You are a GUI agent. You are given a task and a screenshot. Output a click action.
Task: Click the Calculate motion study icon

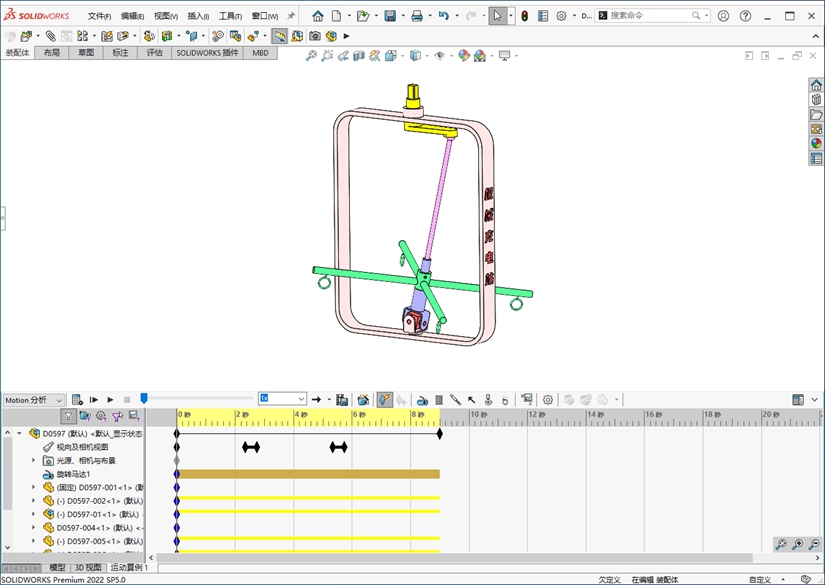[77, 400]
